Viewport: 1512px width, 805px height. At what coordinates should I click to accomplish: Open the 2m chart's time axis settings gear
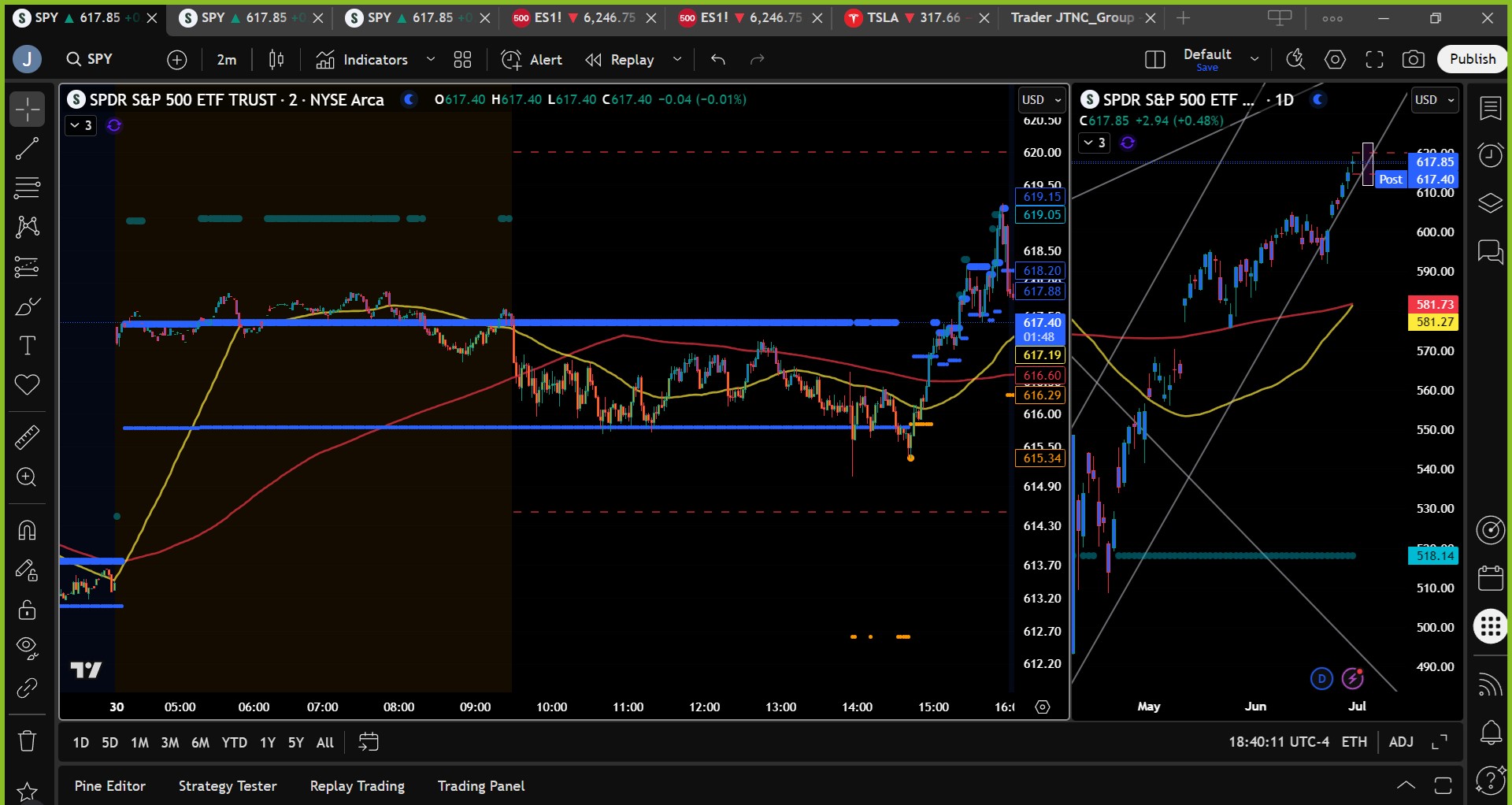[x=1043, y=707]
